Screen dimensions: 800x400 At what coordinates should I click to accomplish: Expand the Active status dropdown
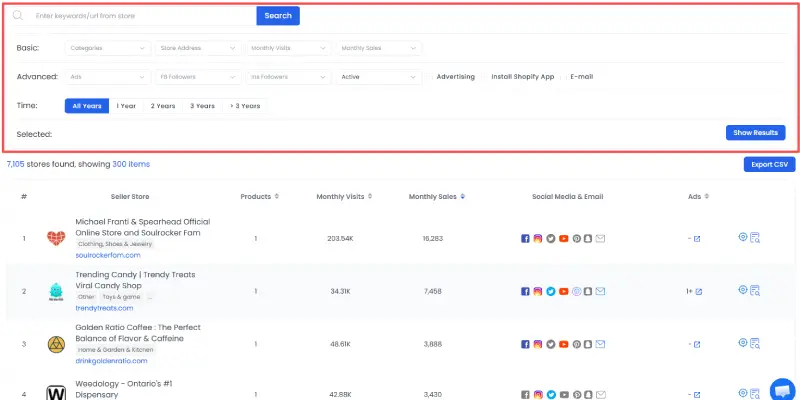tap(379, 77)
